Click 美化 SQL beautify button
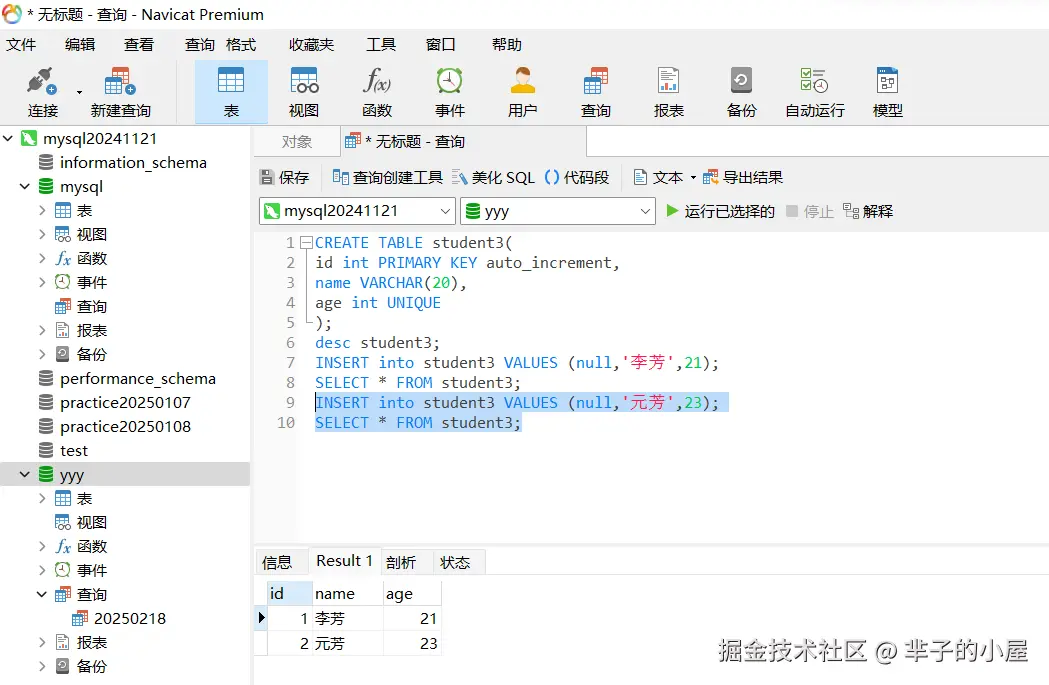Image resolution: width=1049 pixels, height=685 pixels. coord(493,177)
